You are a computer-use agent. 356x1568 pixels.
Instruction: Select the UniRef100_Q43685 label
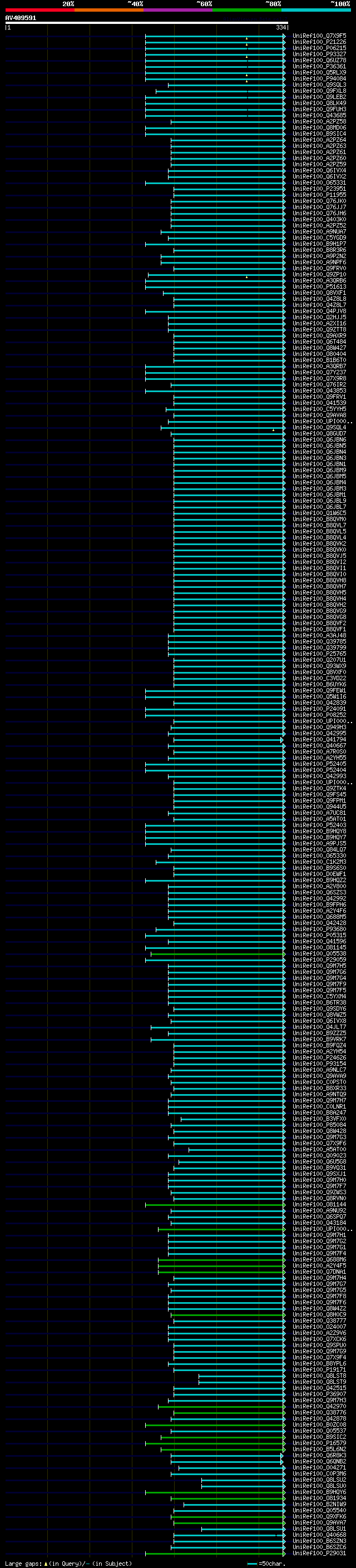(x=319, y=116)
